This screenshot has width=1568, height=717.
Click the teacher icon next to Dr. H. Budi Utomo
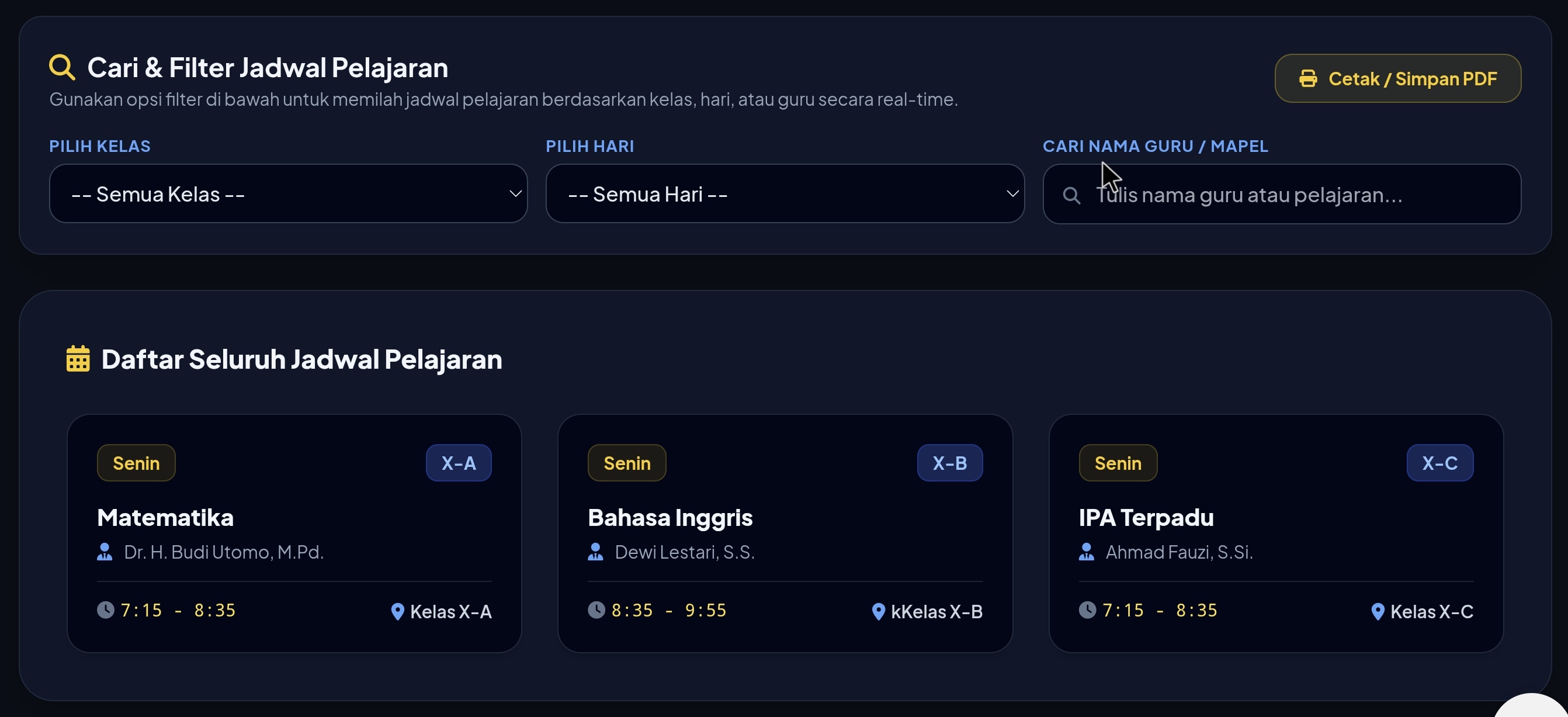point(105,552)
